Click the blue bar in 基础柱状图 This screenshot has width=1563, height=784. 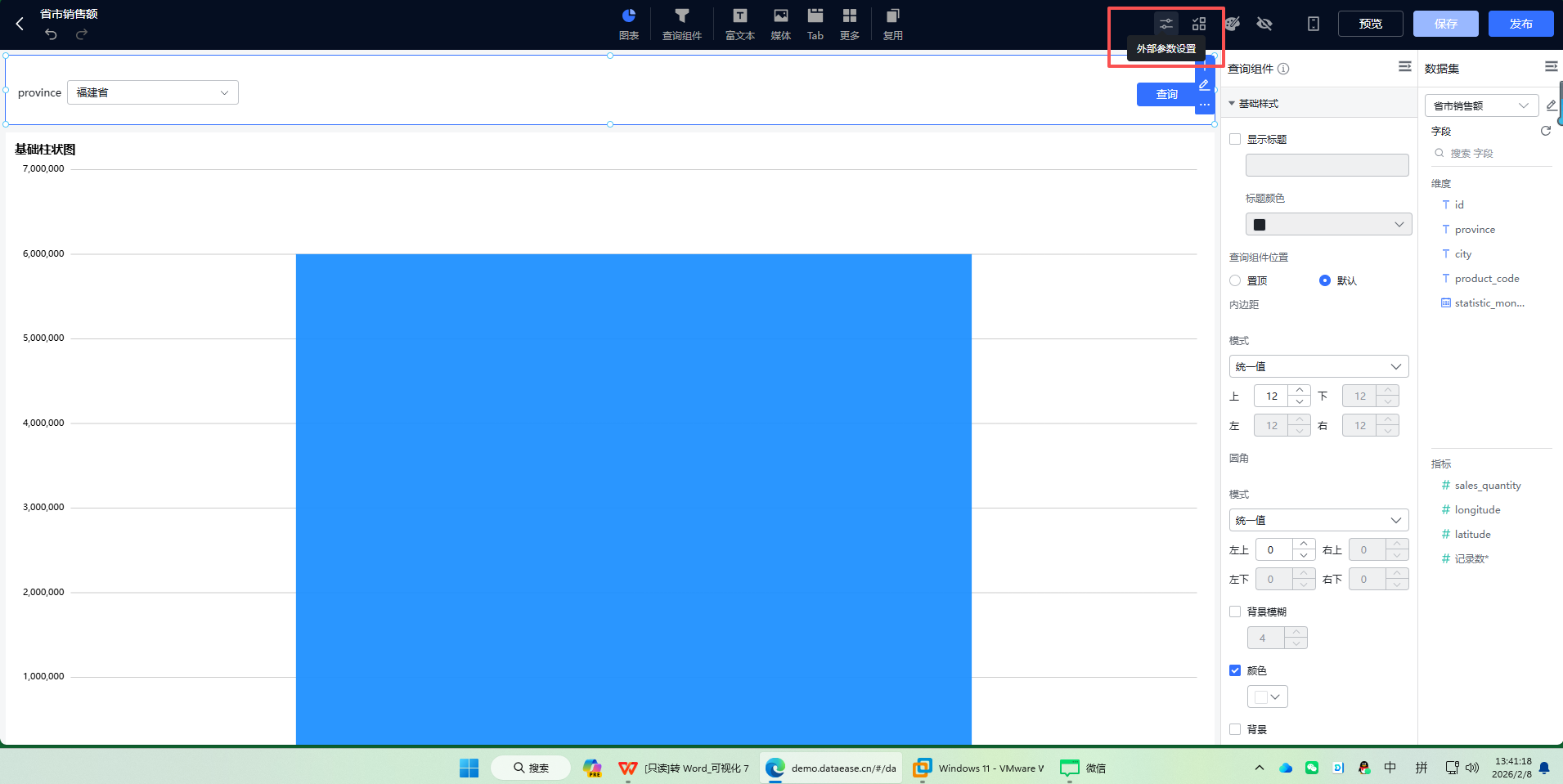(x=634, y=499)
